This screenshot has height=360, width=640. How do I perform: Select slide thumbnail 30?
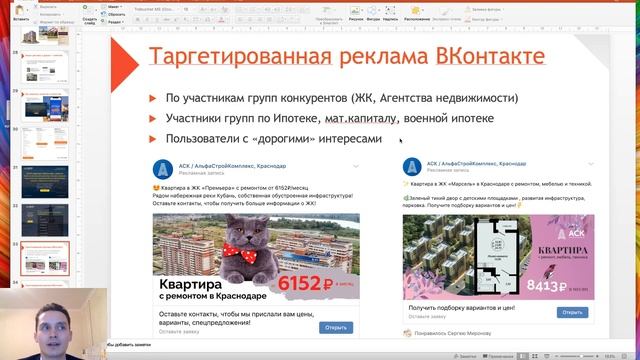coord(44,144)
